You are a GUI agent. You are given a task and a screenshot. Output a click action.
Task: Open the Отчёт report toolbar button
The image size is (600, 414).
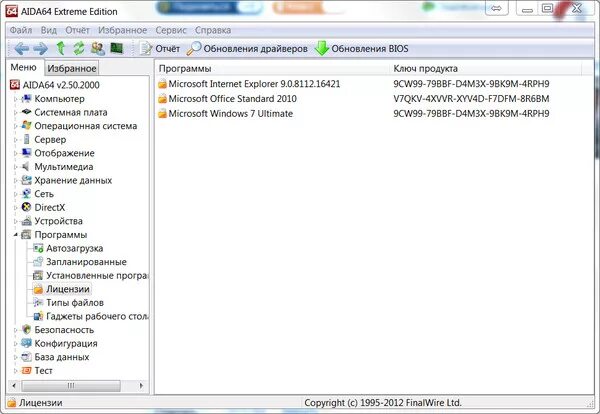point(160,49)
